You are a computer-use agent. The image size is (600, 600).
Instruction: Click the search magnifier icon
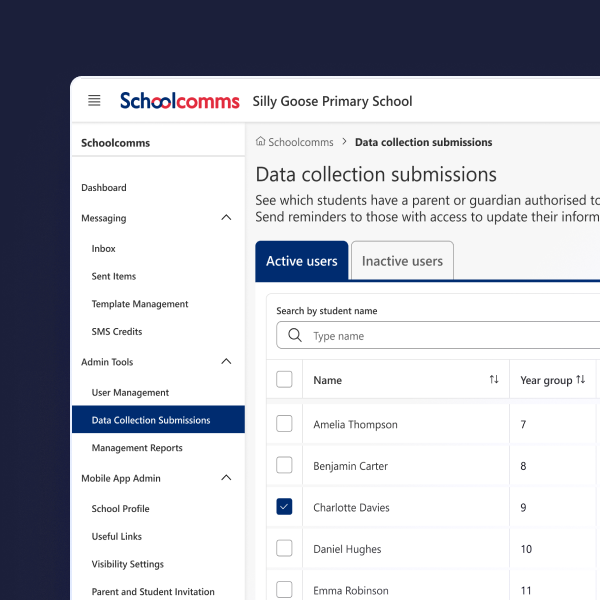click(295, 336)
